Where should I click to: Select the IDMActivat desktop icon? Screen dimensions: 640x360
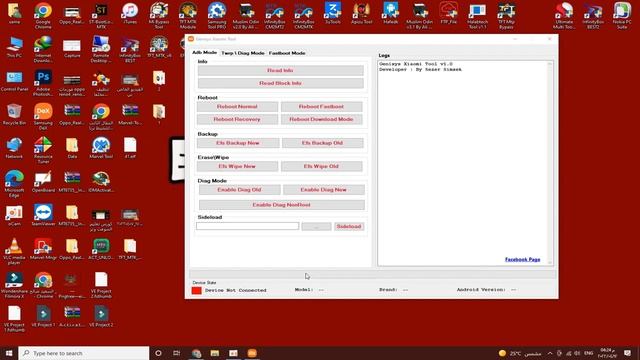click(x=101, y=181)
